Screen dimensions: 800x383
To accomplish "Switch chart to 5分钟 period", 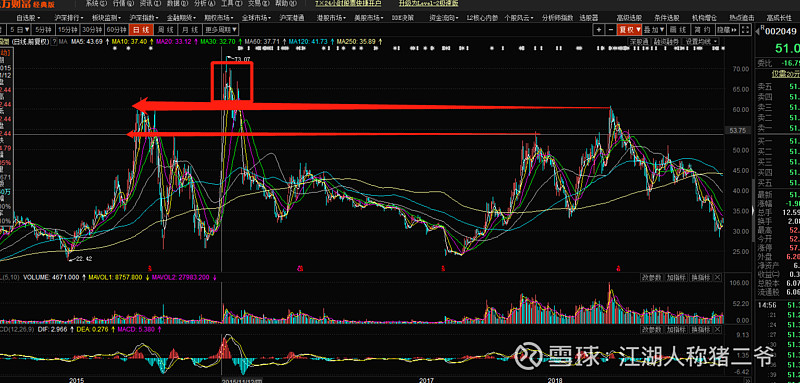I will [x=44, y=29].
